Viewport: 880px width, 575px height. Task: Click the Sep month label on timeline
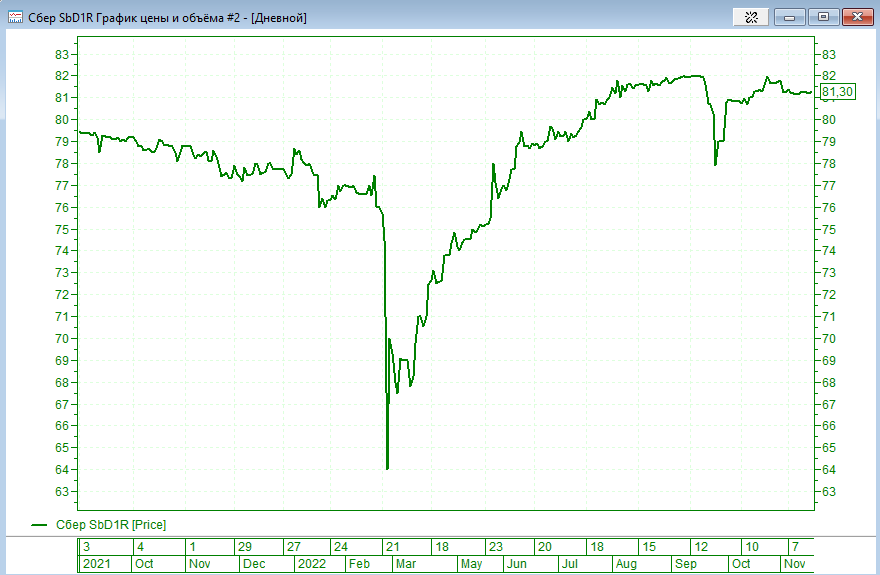685,564
